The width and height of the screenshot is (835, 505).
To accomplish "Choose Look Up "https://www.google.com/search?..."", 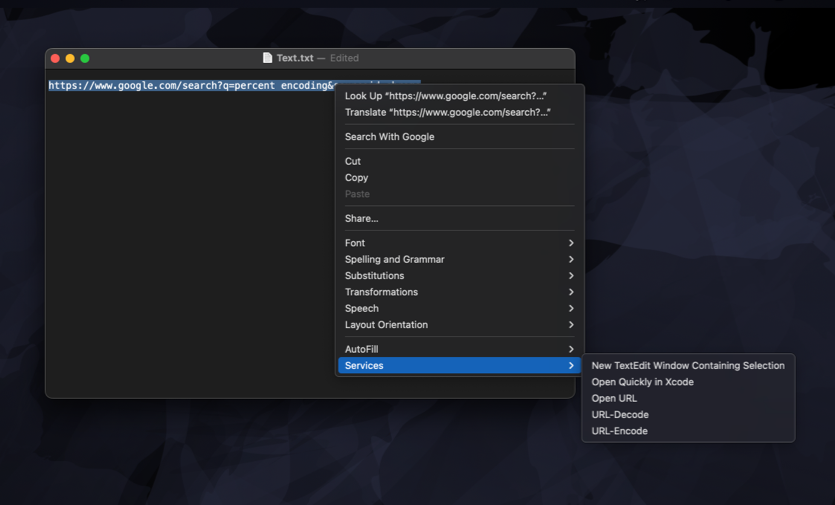I will 459,96.
